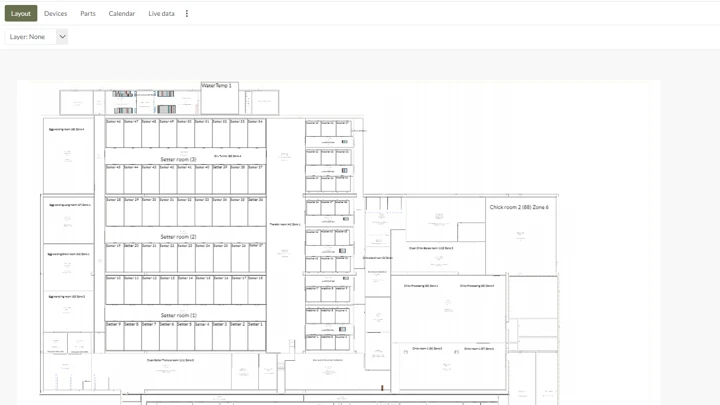The image size is (720, 405).
Task: Select the Layout tab
Action: click(x=21, y=14)
